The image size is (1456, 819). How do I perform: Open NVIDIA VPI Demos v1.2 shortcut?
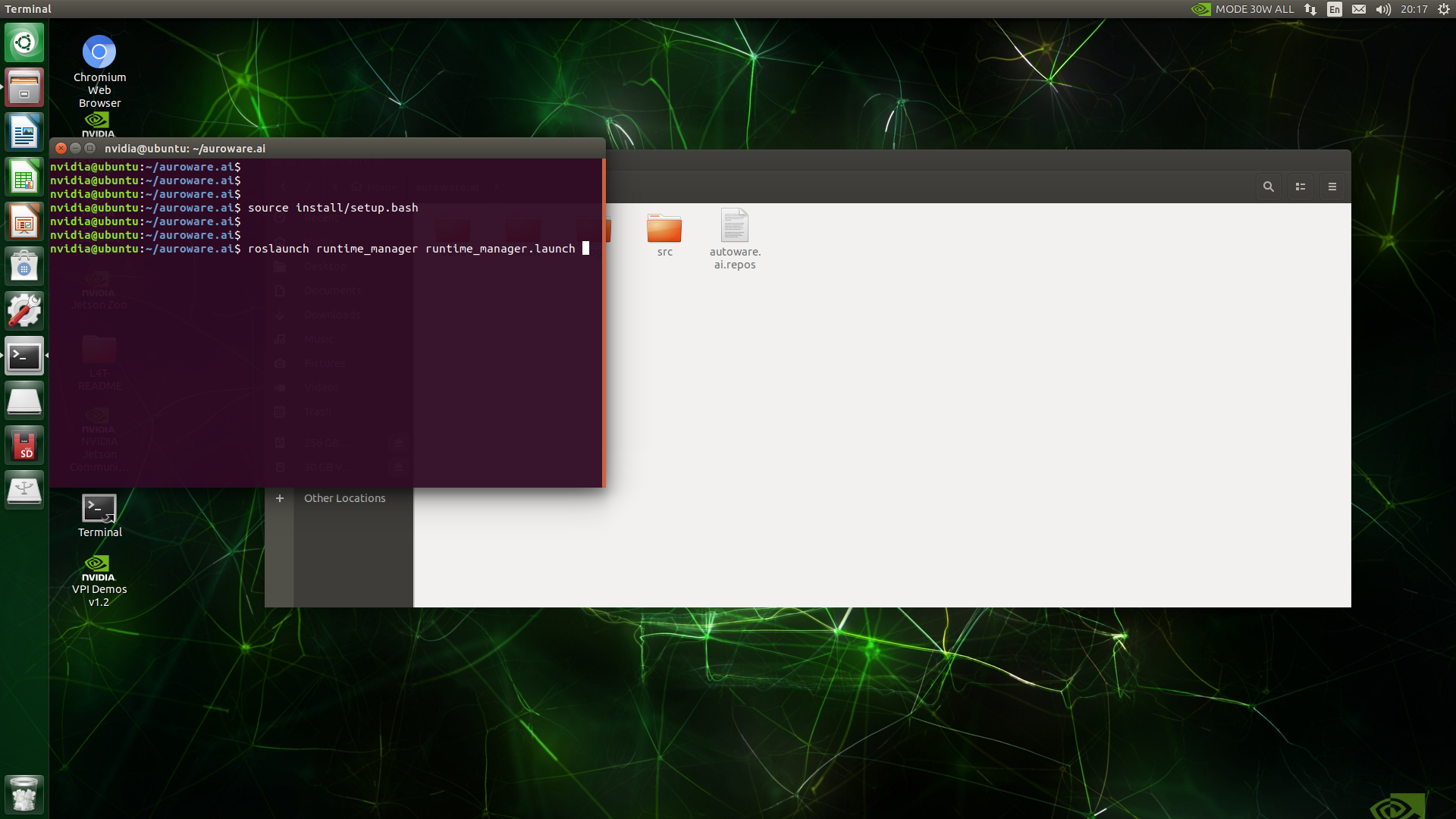pos(99,581)
